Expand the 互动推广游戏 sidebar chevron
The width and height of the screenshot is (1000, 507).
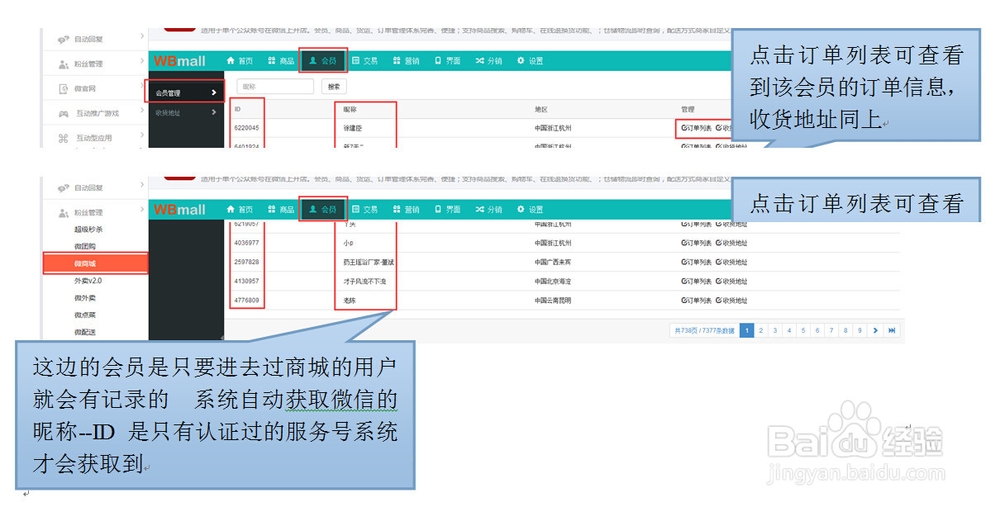142,110
